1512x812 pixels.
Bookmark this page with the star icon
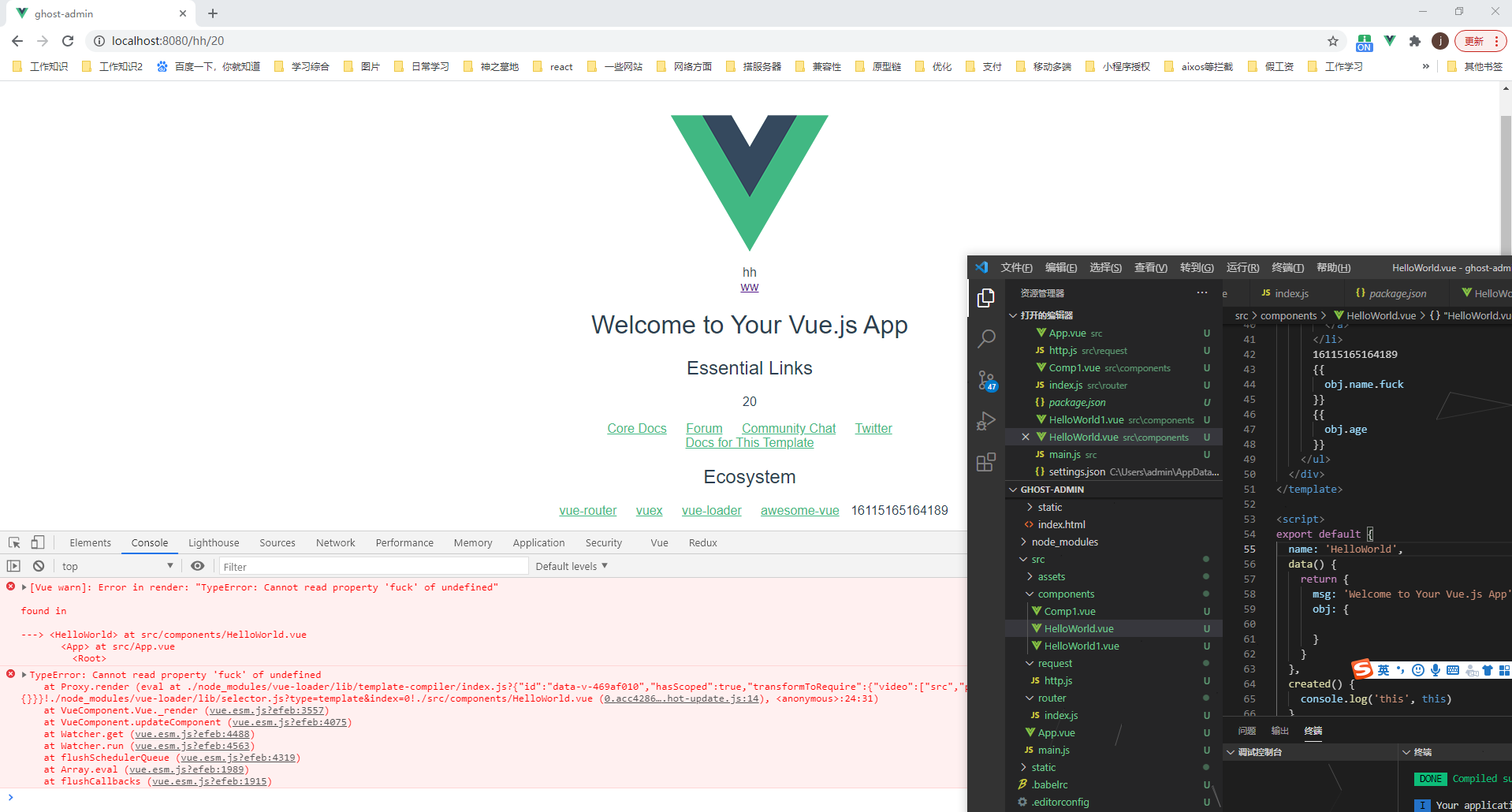click(x=1333, y=41)
